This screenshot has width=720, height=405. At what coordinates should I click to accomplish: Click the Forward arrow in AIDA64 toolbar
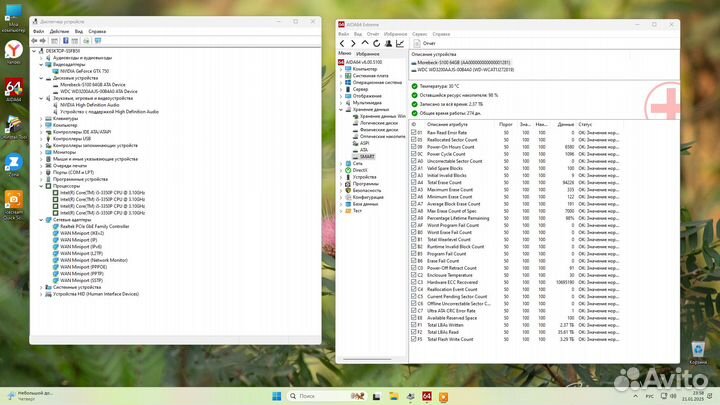point(353,43)
